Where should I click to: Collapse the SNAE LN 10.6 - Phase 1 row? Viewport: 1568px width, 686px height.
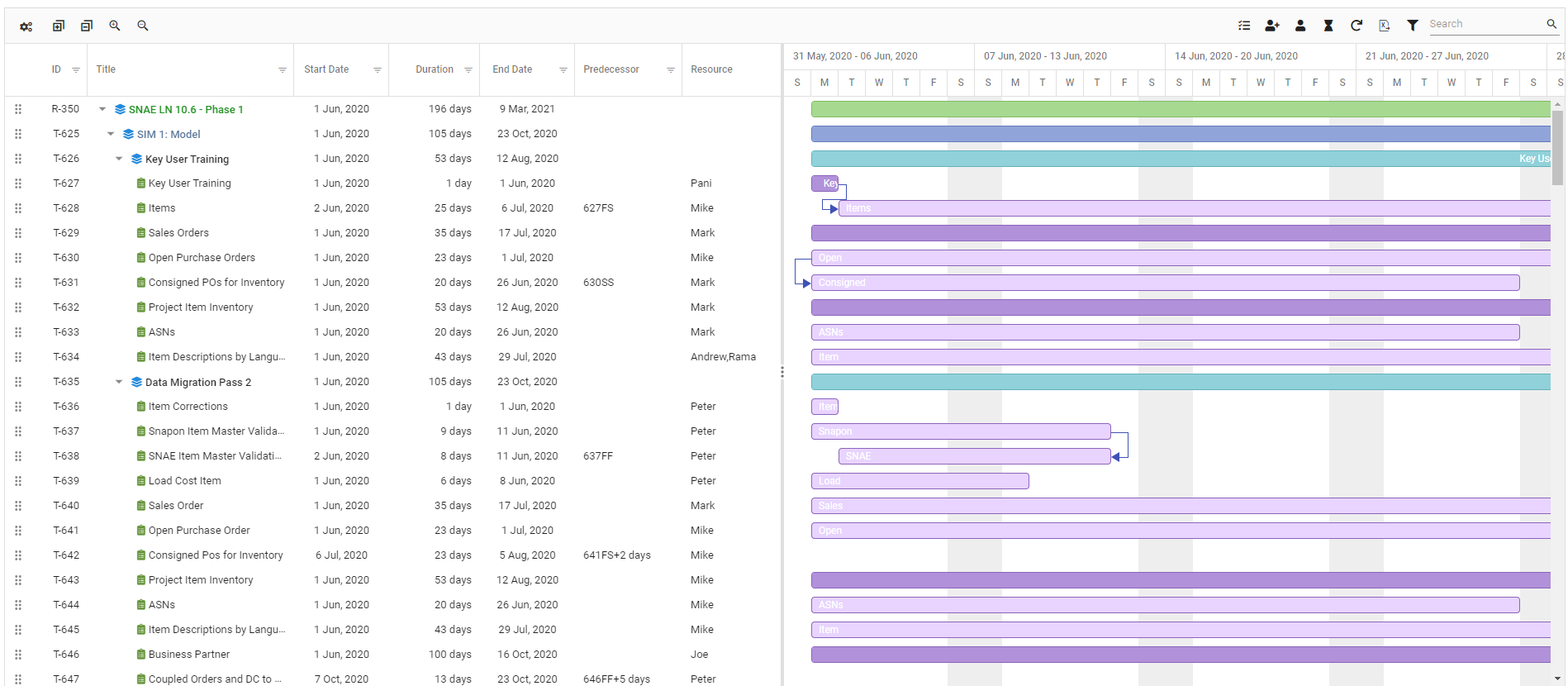click(102, 109)
